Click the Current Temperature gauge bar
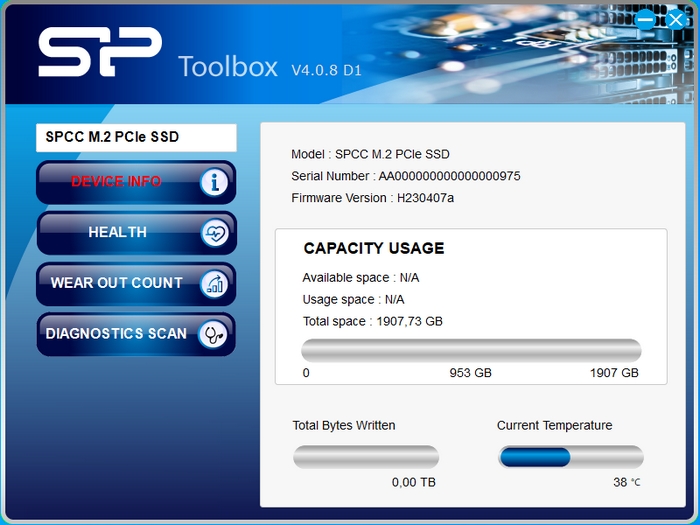This screenshot has height=525, width=700. [571, 457]
